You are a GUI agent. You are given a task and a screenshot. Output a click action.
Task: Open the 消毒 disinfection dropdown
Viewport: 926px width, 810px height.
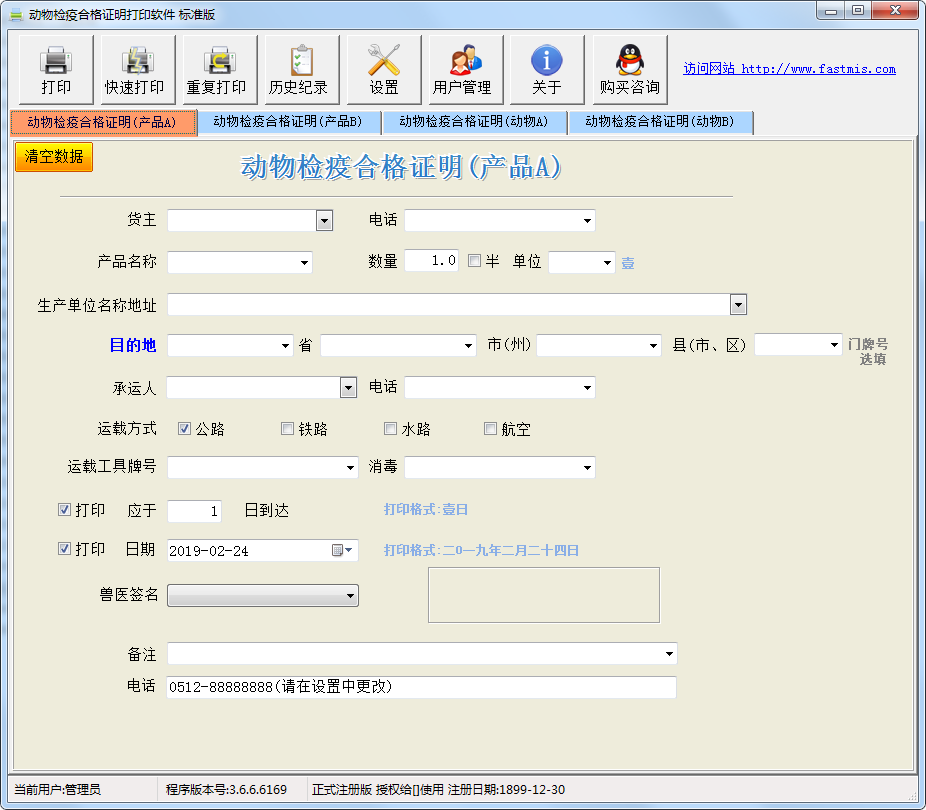(587, 468)
